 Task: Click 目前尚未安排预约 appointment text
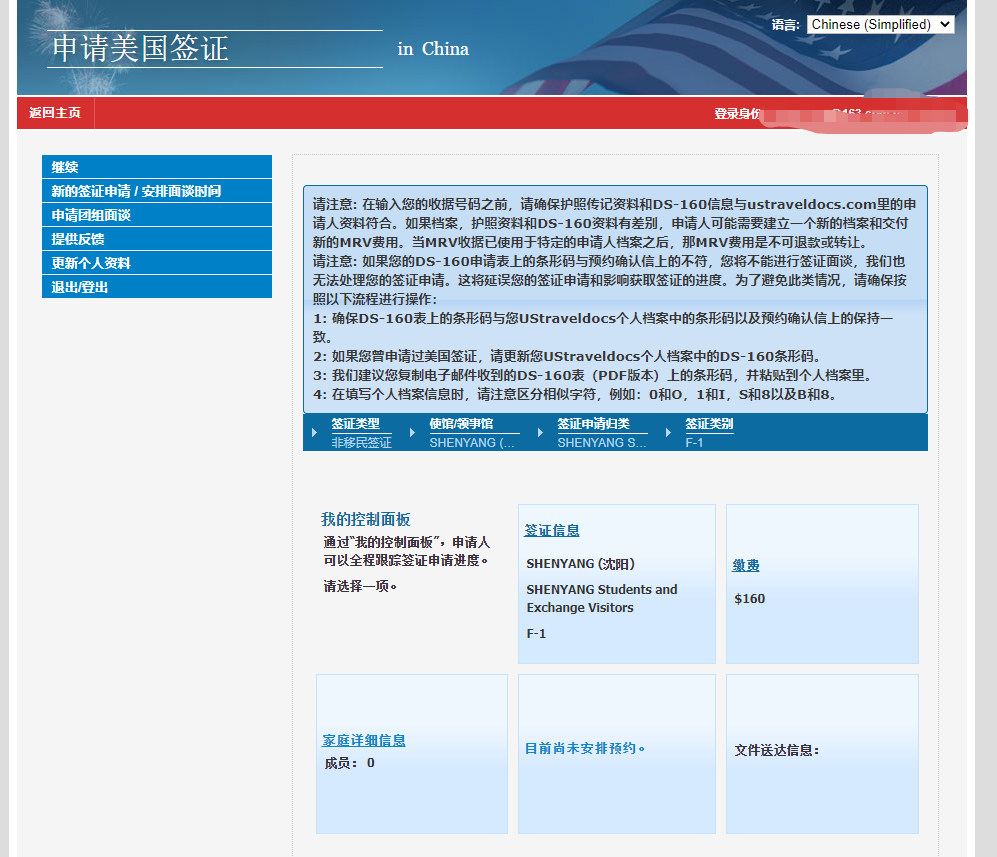tap(584, 748)
